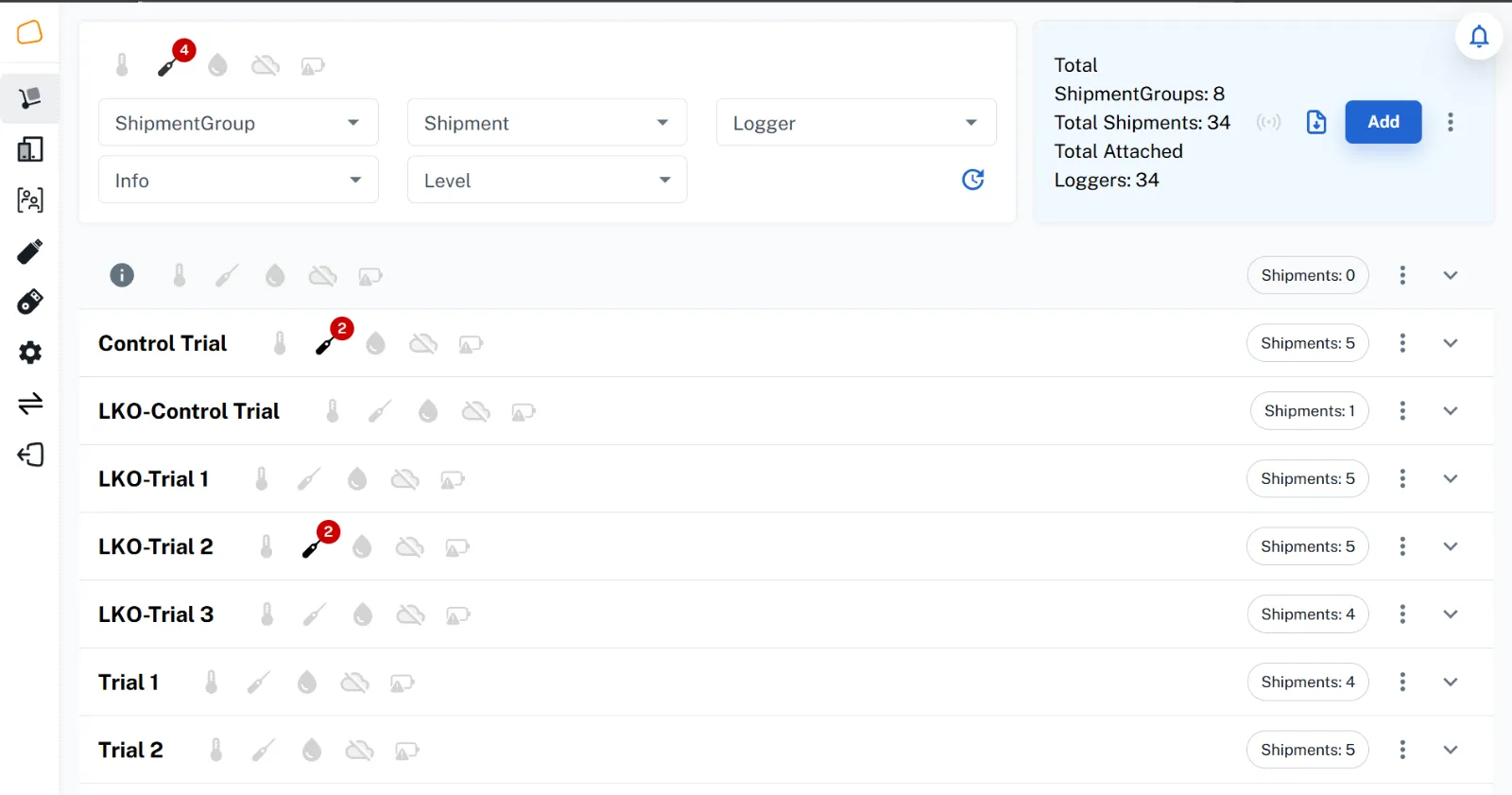Screen dimensions: 1512x795
Task: Click the app logo in the sidebar
Action: [30, 32]
